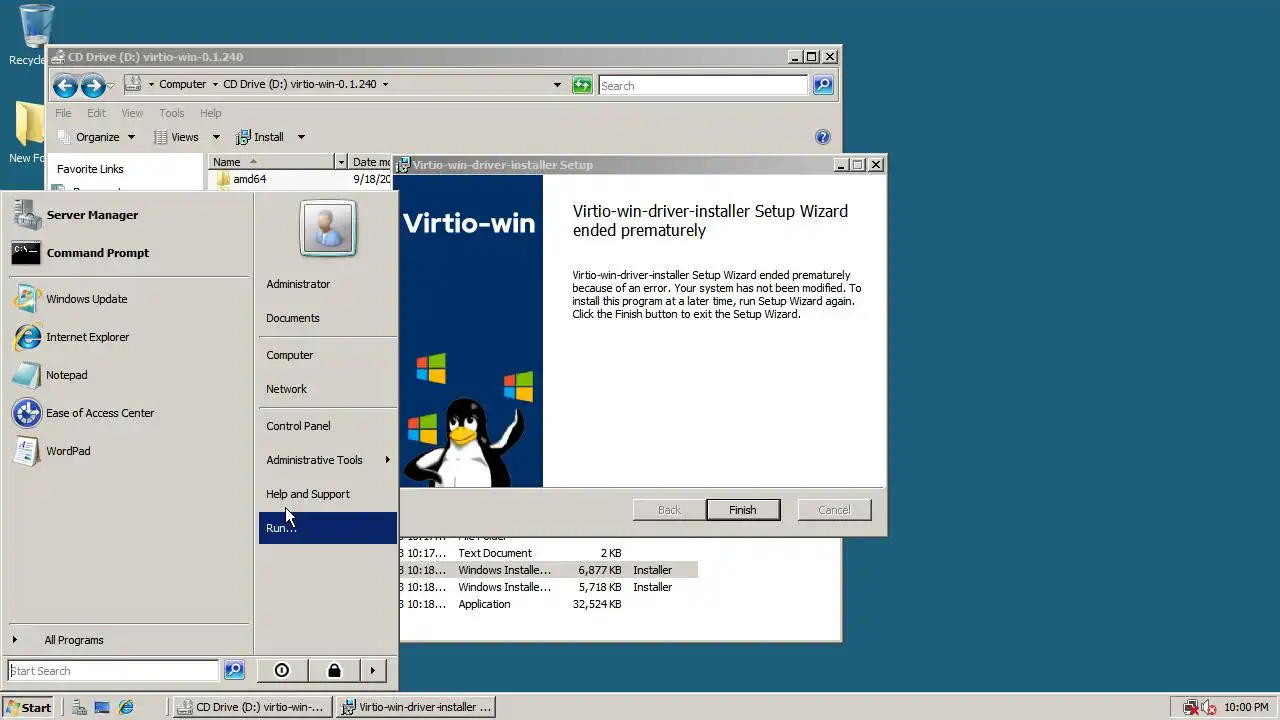Switch to CD Drive taskbar button
Viewport: 1280px width, 720px height.
click(x=251, y=707)
